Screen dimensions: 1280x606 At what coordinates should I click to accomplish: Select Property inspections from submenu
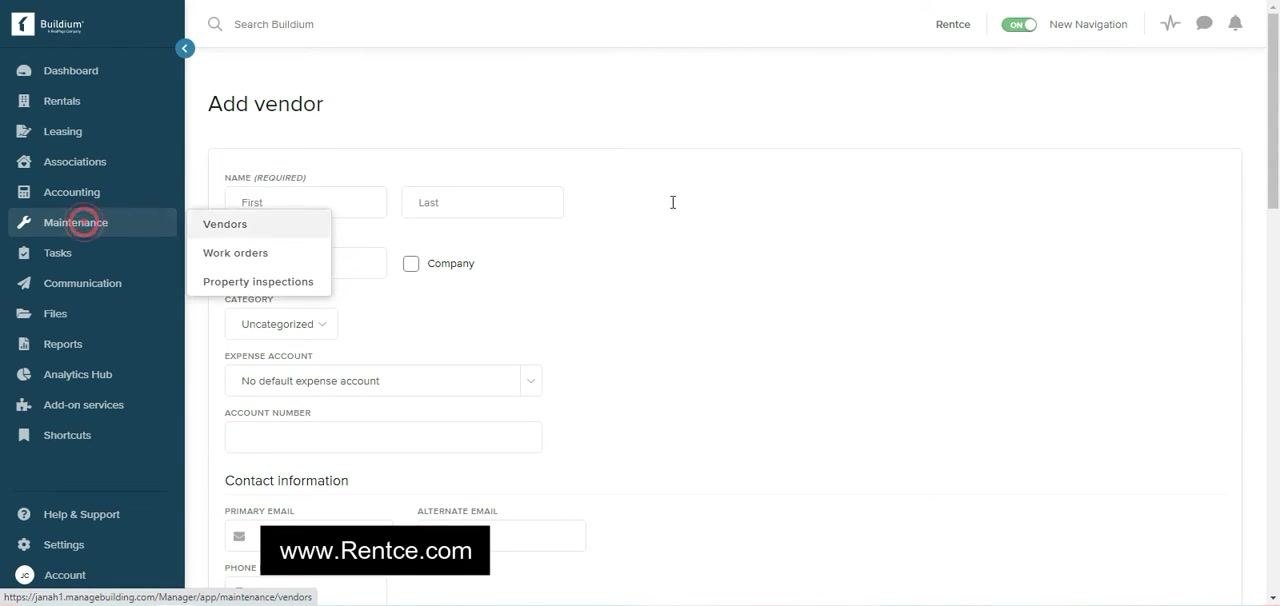click(x=258, y=282)
